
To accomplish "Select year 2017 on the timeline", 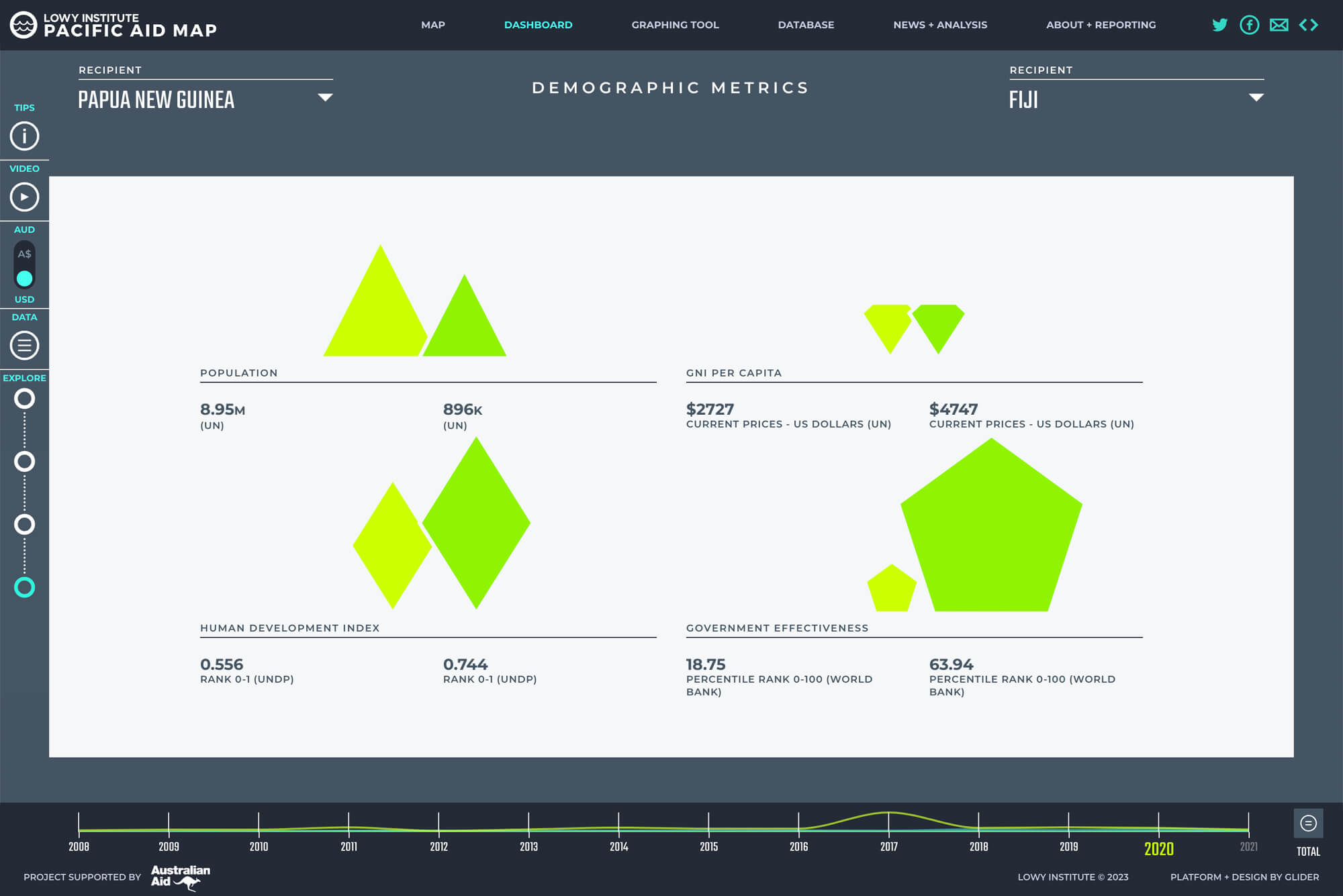I will [x=888, y=846].
